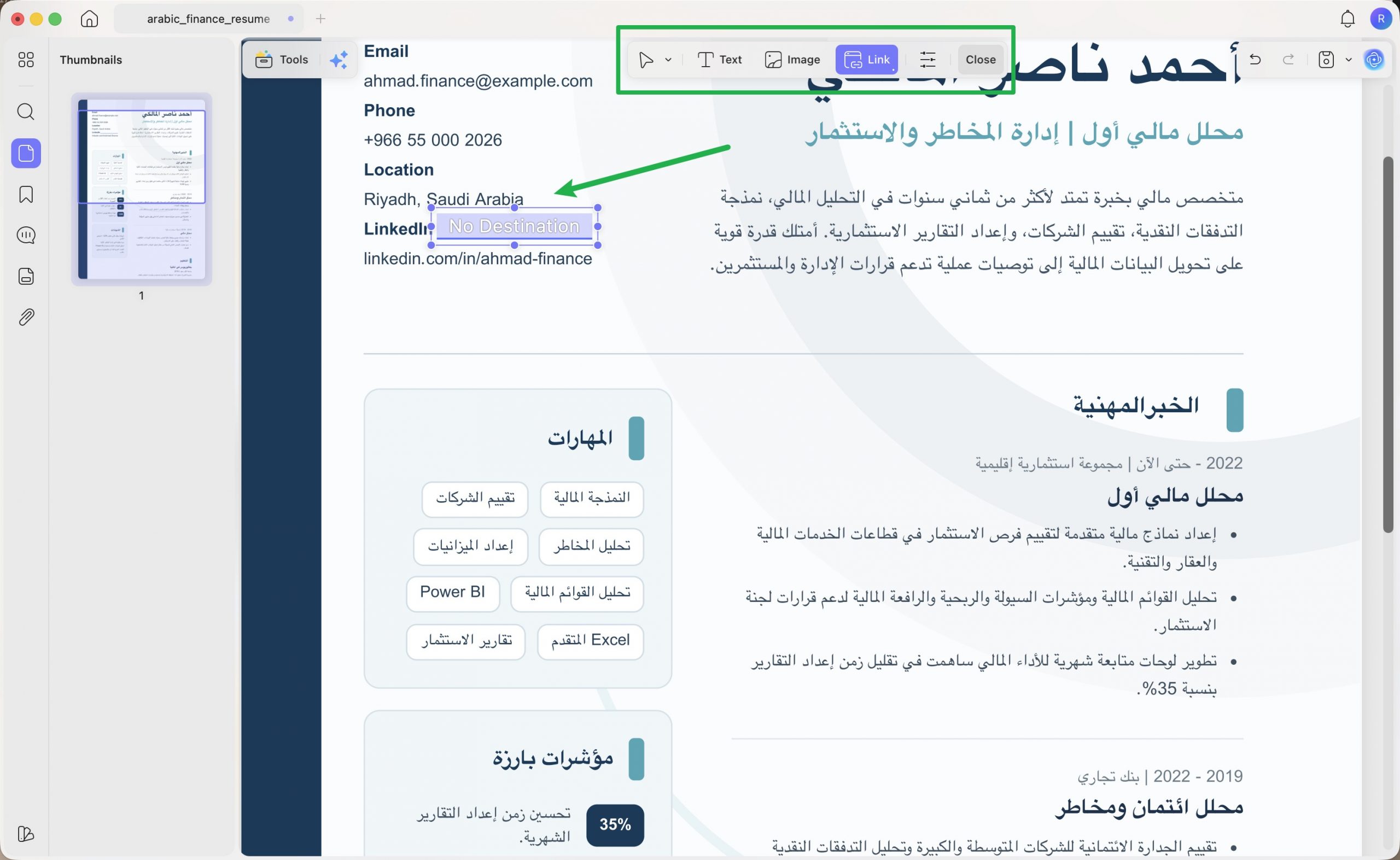Click the Thumbnails panel title
Image resolution: width=1400 pixels, height=860 pixels.
coord(91,60)
